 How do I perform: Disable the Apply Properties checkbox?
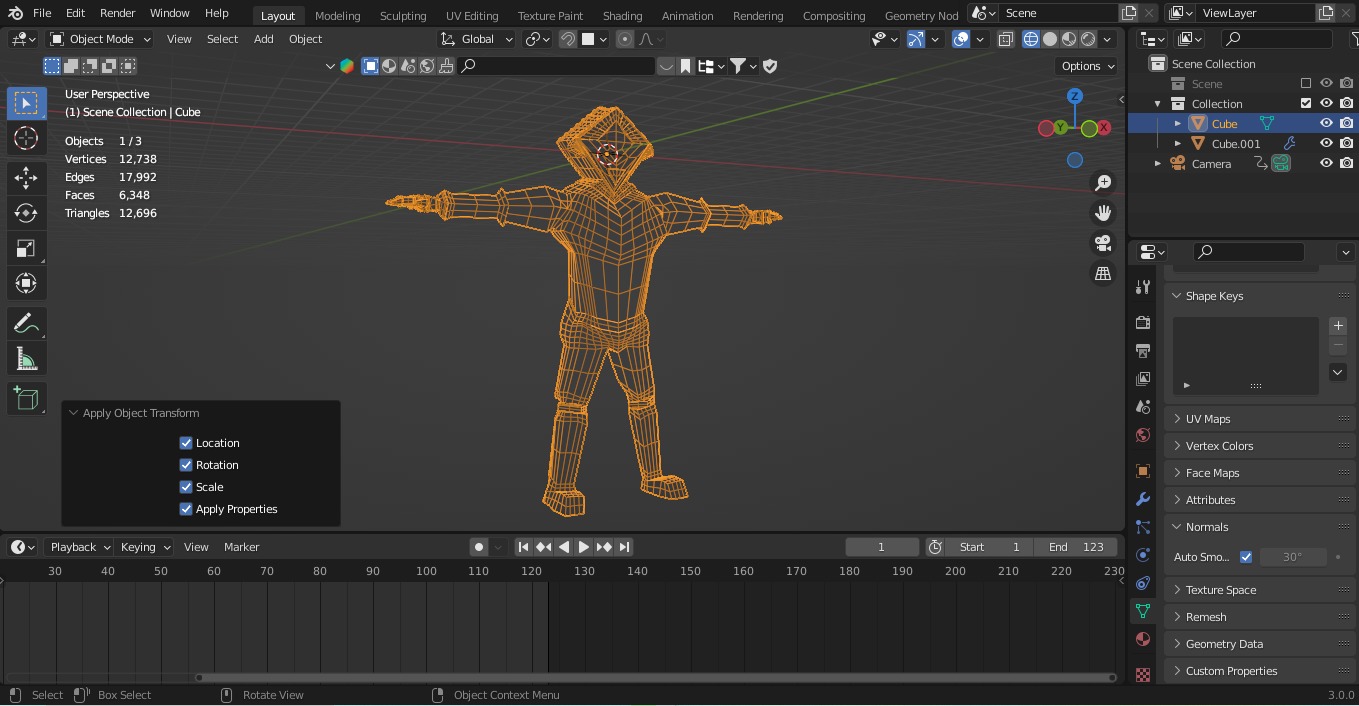(x=186, y=509)
